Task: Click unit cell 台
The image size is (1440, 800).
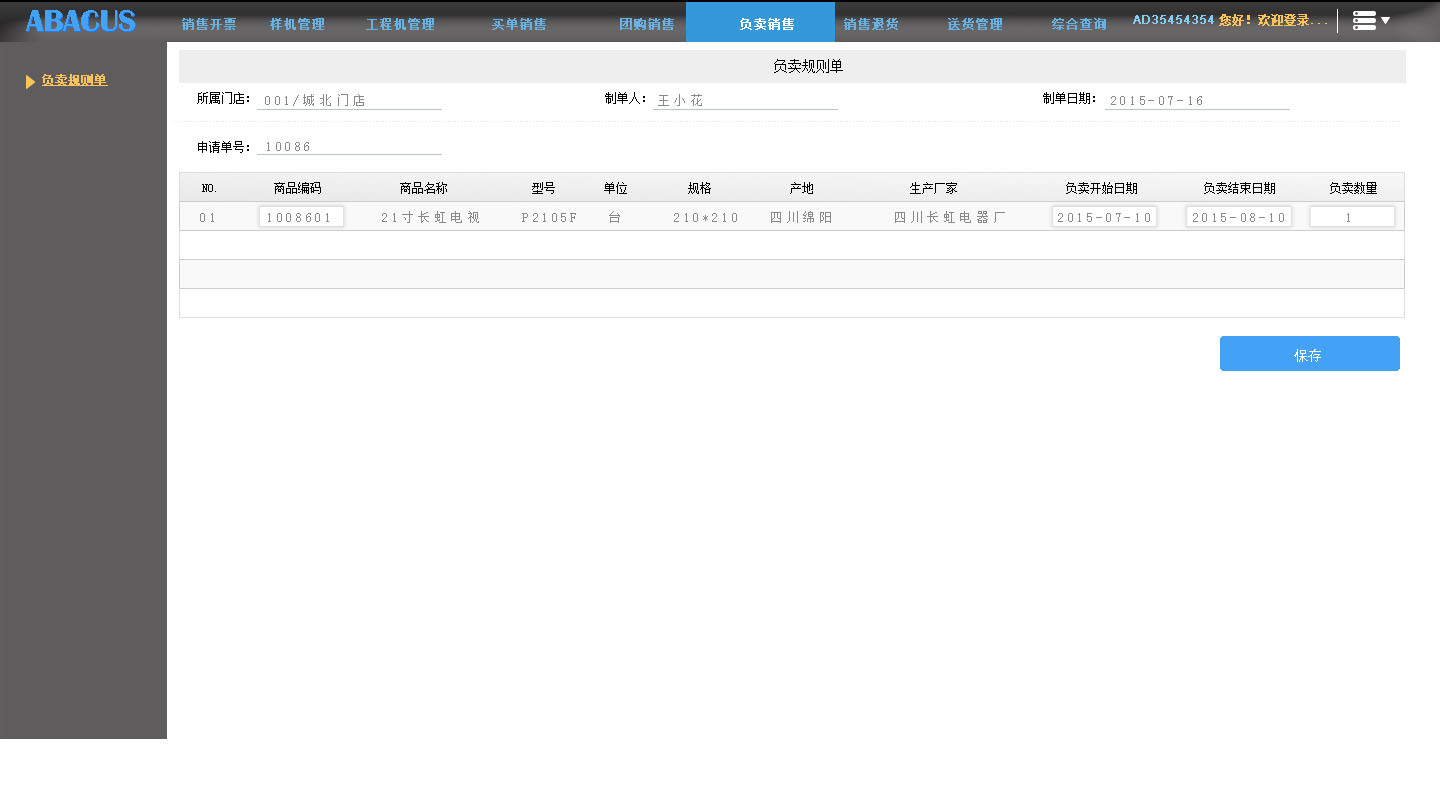Action: (615, 217)
